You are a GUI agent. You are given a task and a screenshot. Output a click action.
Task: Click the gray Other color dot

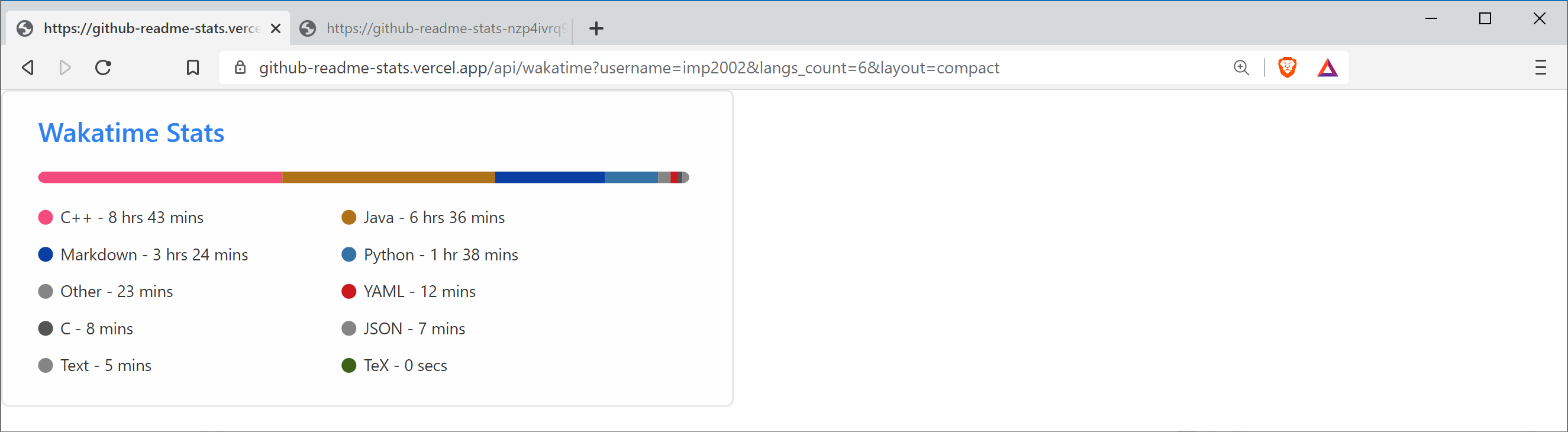[x=46, y=291]
